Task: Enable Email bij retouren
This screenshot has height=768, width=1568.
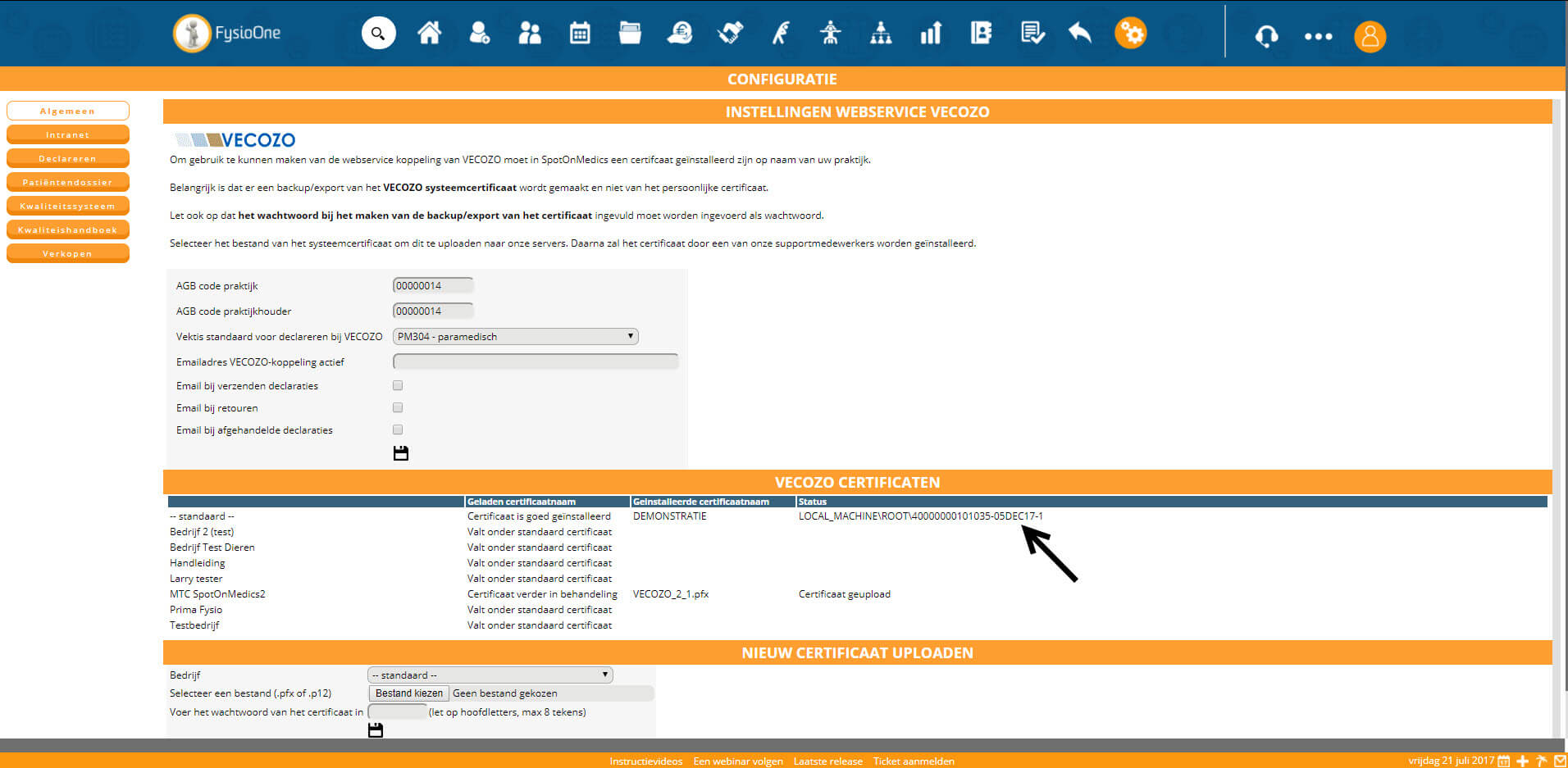Action: (x=397, y=407)
